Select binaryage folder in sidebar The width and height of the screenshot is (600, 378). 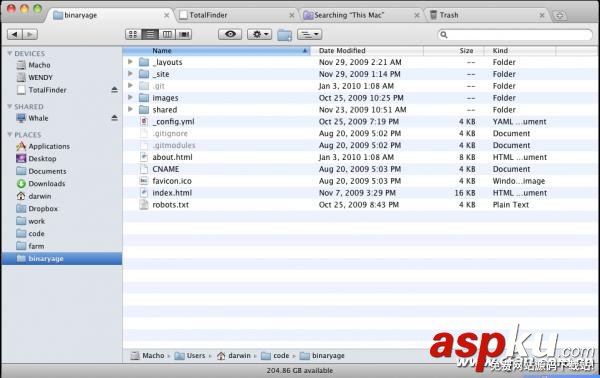coord(62,259)
